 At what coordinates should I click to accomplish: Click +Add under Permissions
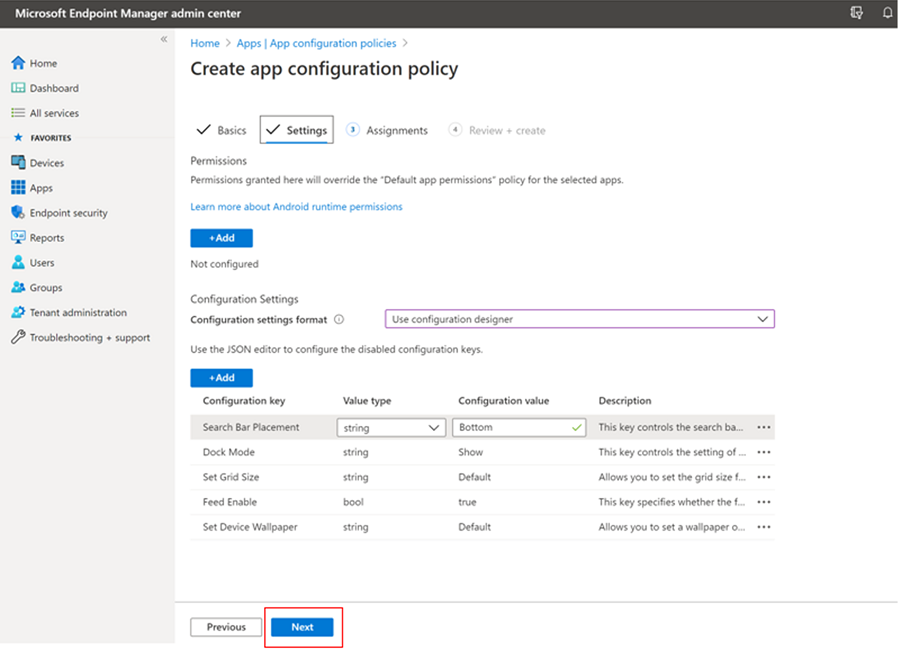pos(222,238)
